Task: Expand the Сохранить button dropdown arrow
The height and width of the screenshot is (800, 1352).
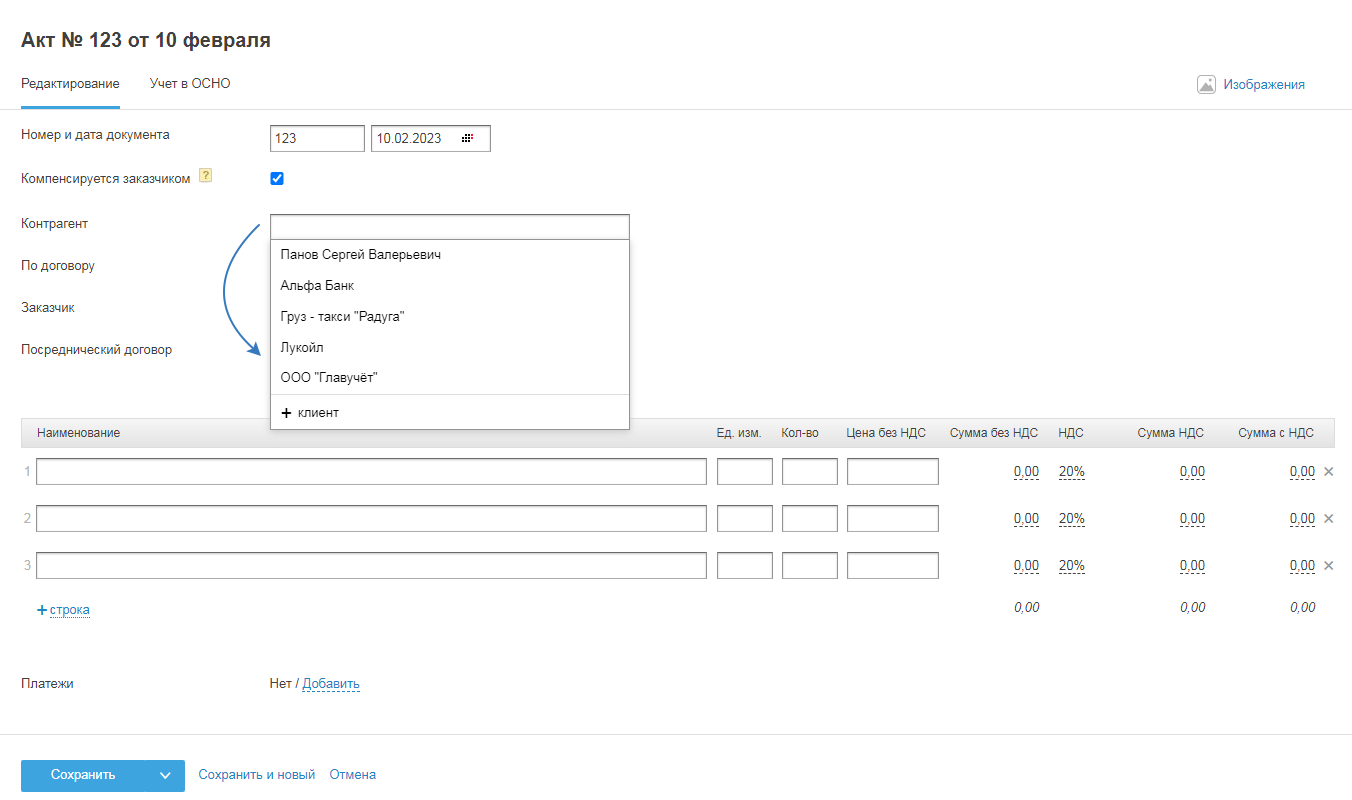Action: (x=165, y=775)
